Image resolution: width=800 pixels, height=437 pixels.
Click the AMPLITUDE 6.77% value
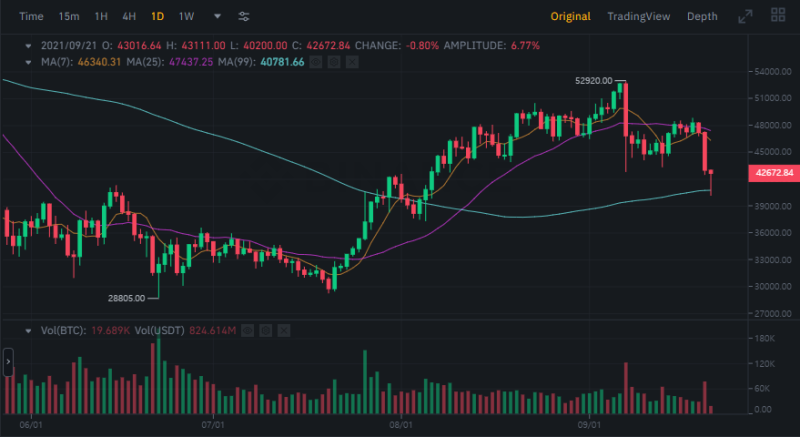pos(525,46)
